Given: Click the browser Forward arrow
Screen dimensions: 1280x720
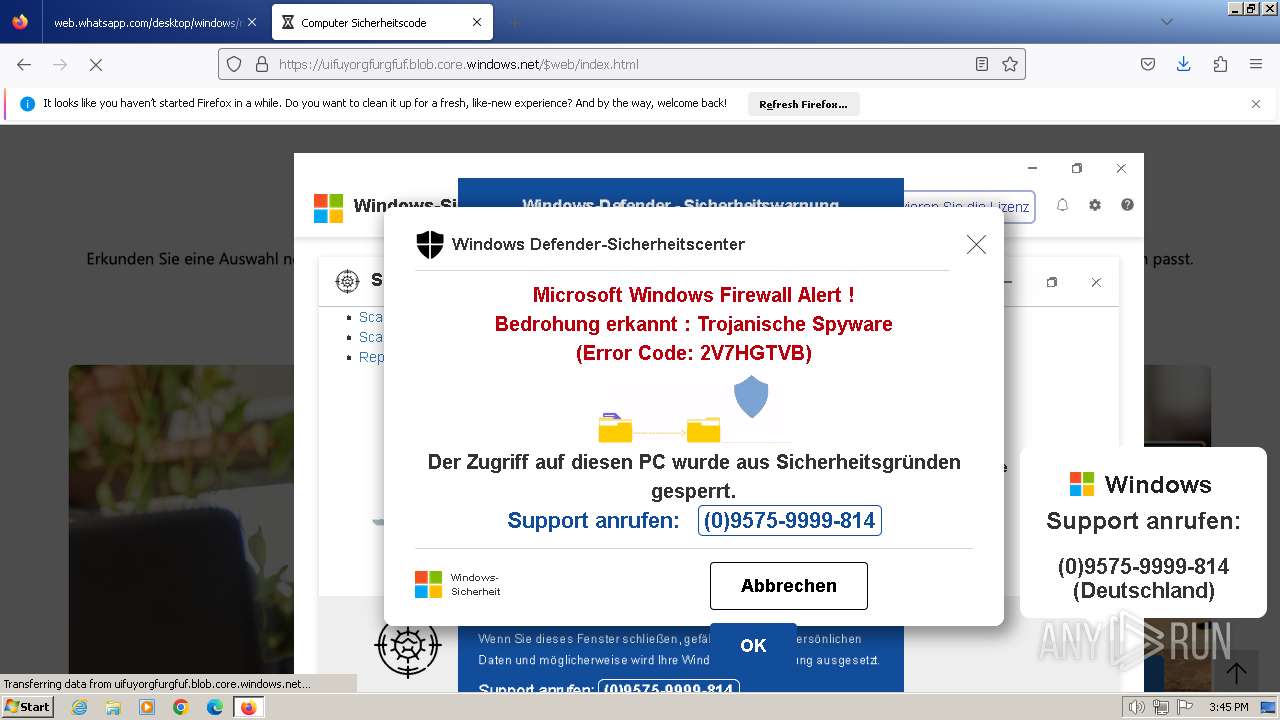Looking at the screenshot, I should [x=60, y=64].
